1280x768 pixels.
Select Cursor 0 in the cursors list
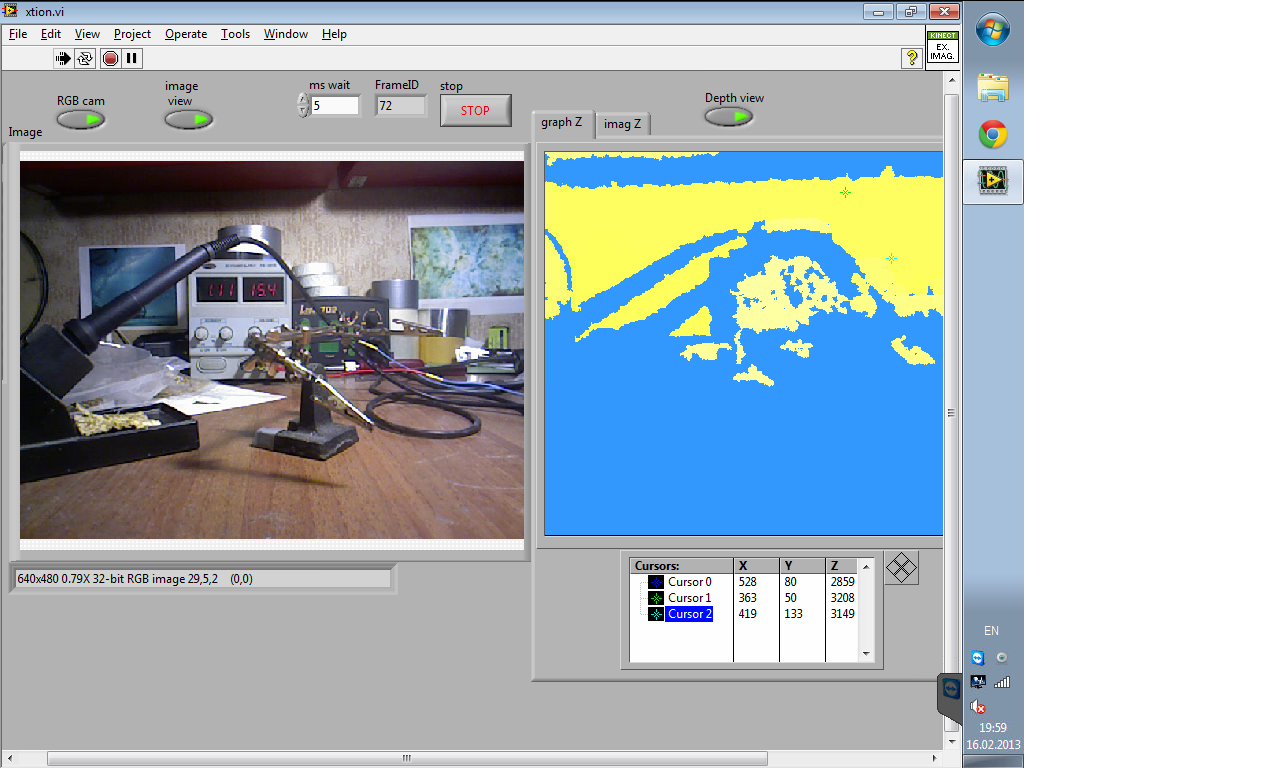pos(689,582)
